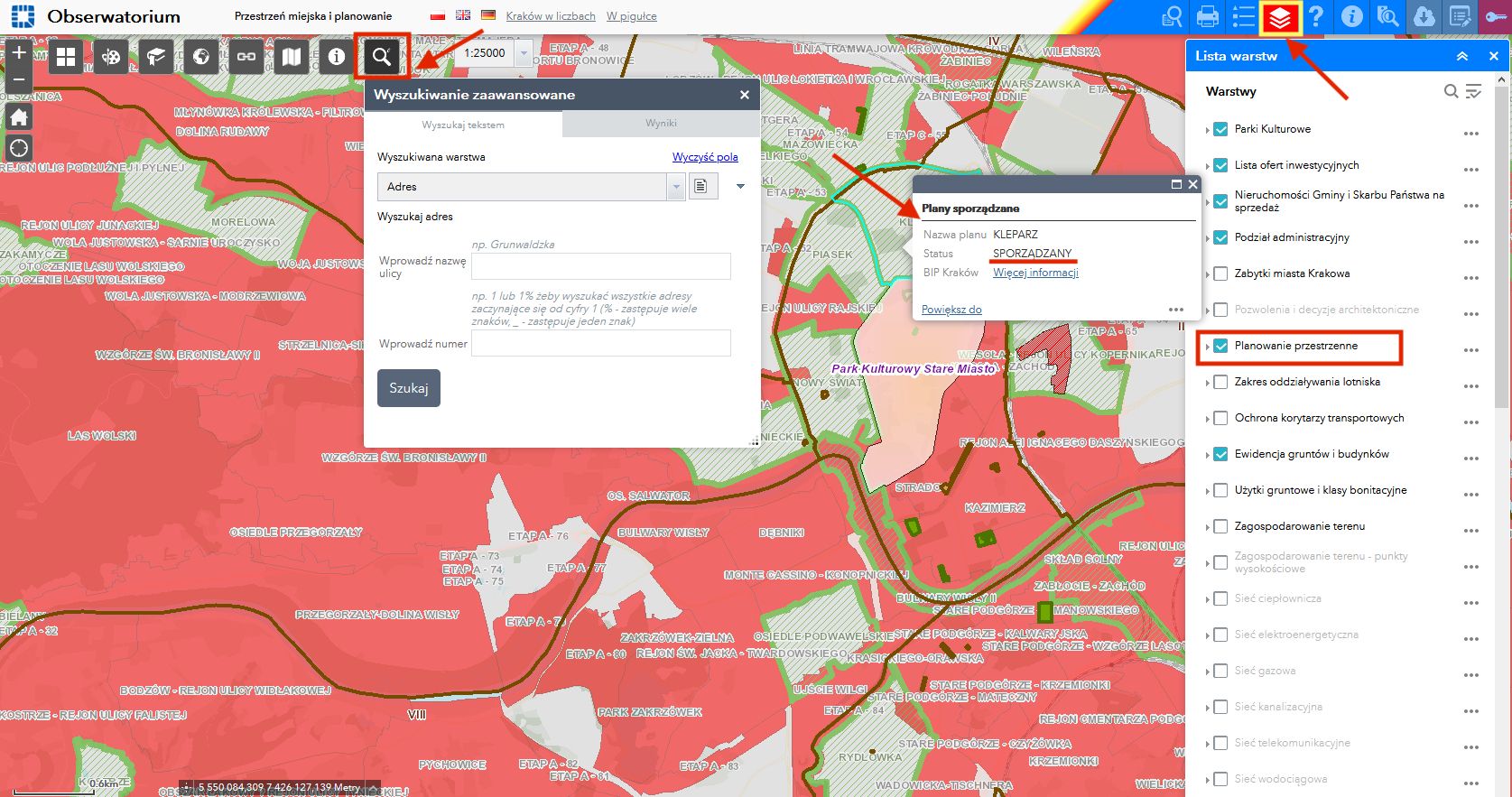The image size is (1512, 797).
Task: Open the cloud download icon
Action: 1424,16
